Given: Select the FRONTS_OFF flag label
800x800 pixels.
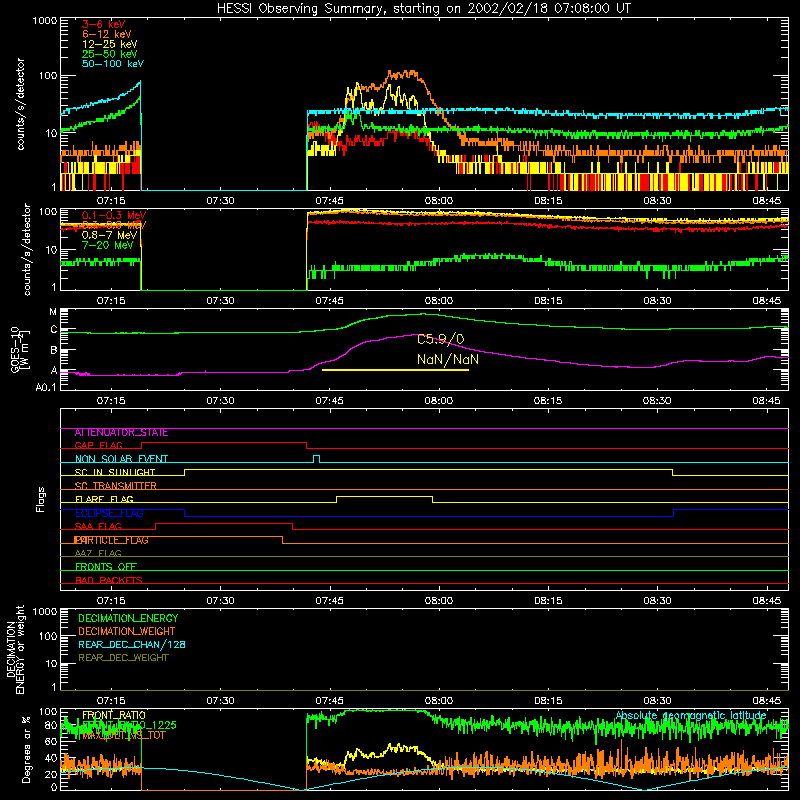Looking at the screenshot, I should pyautogui.click(x=106, y=567).
